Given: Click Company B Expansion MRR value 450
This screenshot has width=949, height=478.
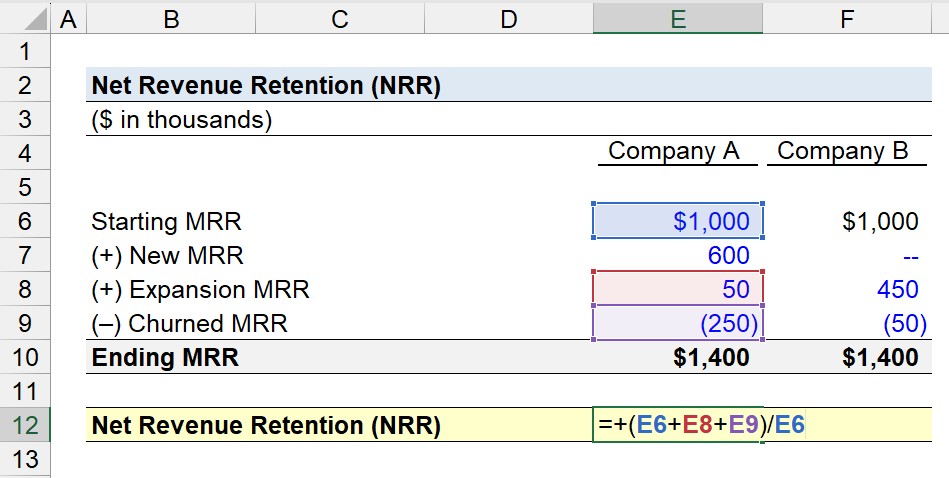Looking at the screenshot, I should (847, 289).
